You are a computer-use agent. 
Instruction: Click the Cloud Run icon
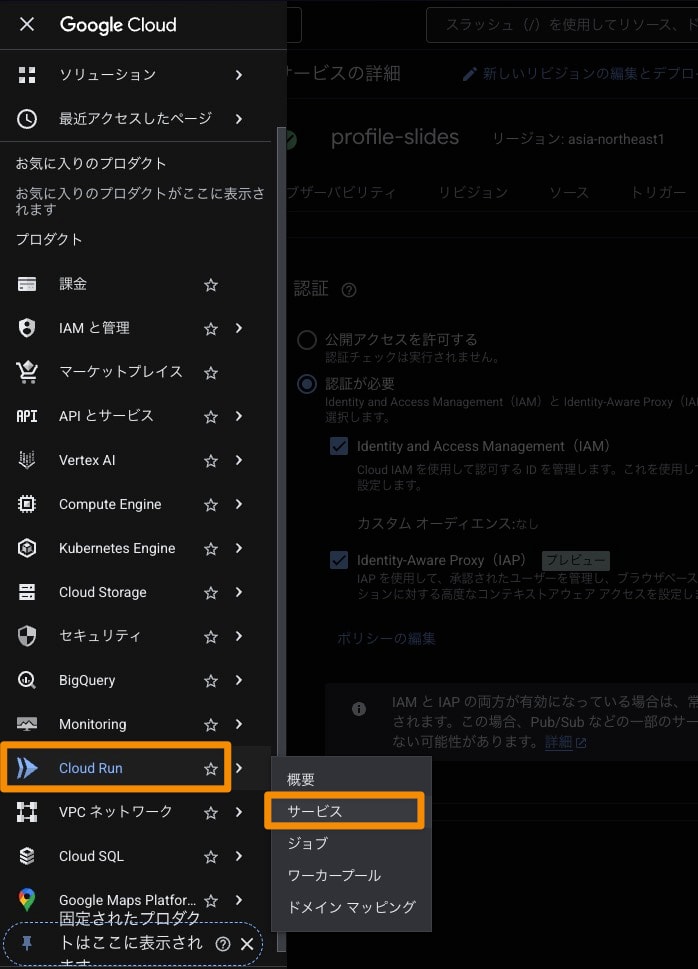27,768
